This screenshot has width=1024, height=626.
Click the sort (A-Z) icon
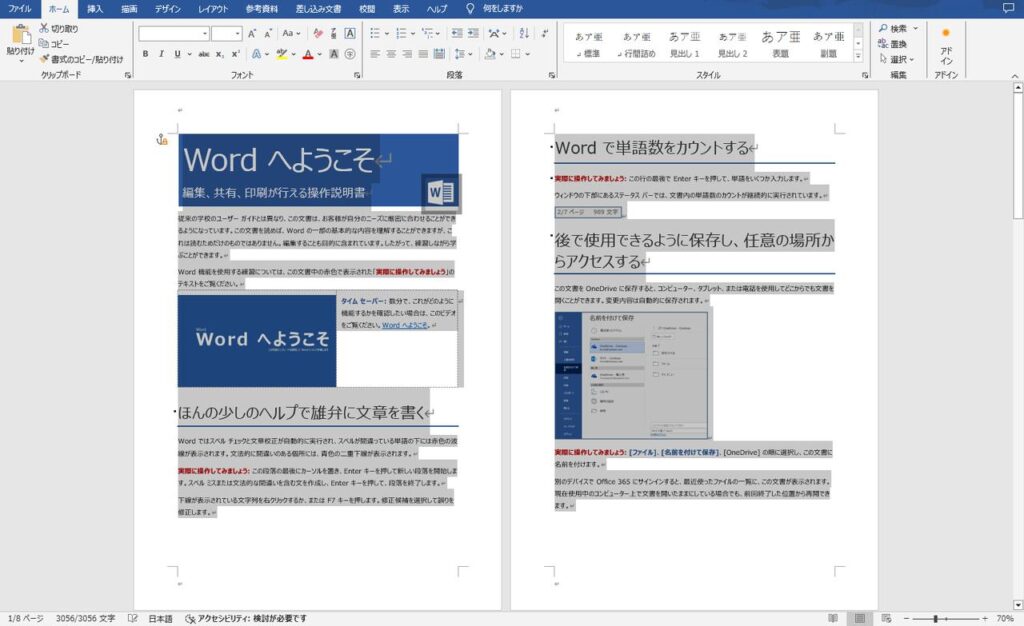click(524, 33)
